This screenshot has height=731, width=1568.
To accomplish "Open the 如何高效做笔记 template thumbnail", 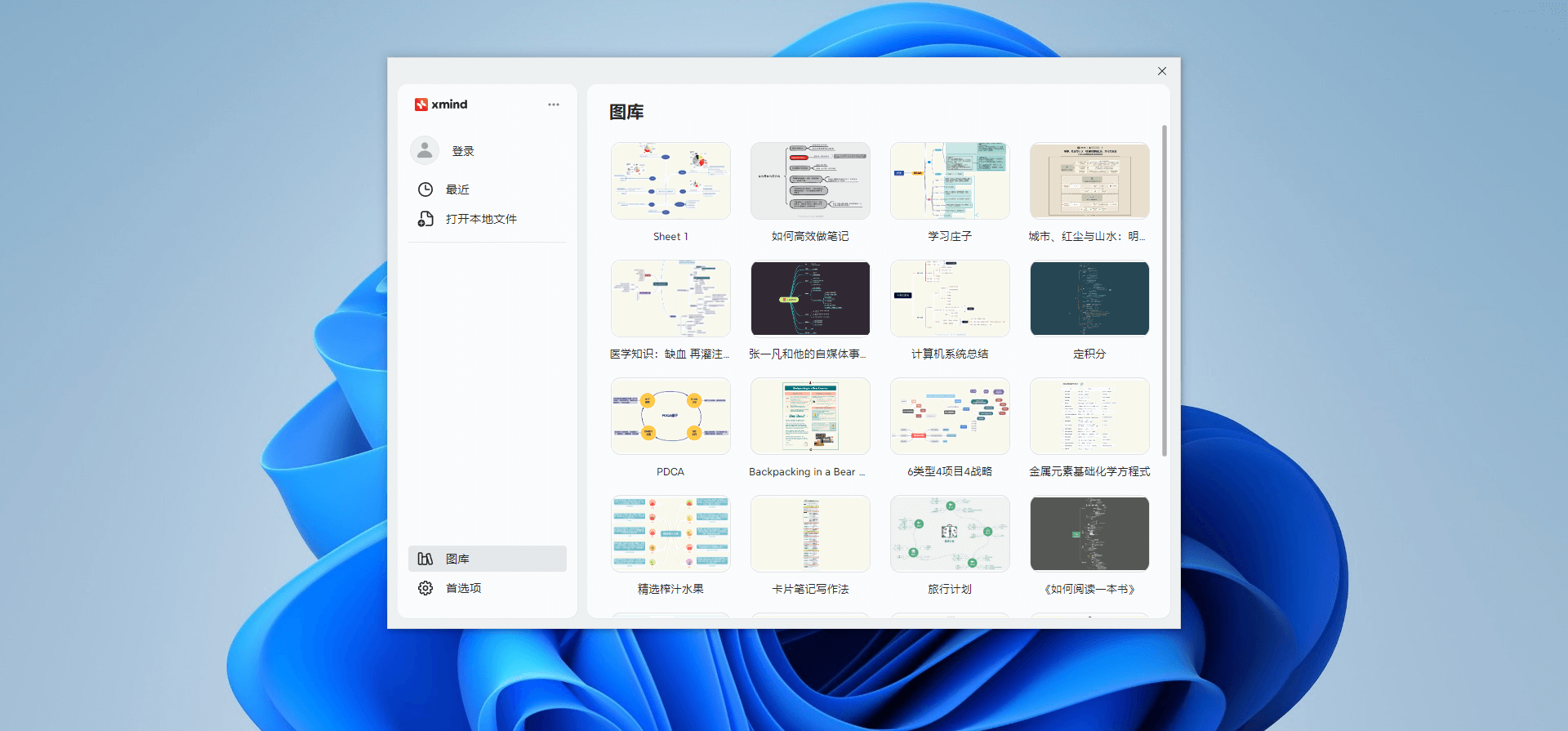I will [x=810, y=181].
